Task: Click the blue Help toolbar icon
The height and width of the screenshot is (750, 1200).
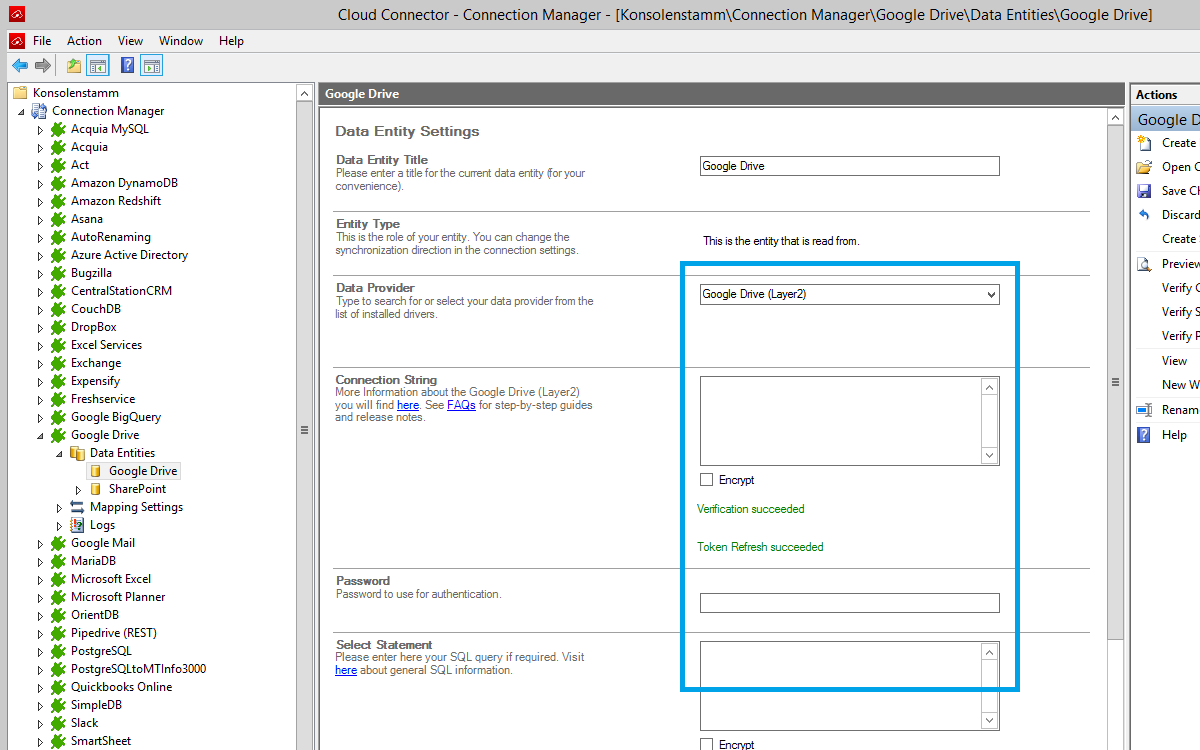Action: 127,66
